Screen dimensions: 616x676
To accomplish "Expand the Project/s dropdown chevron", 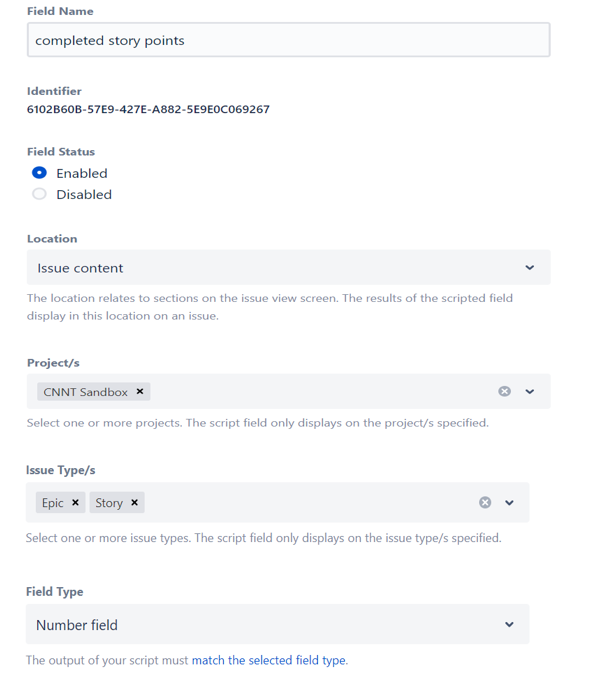I will pos(530,391).
